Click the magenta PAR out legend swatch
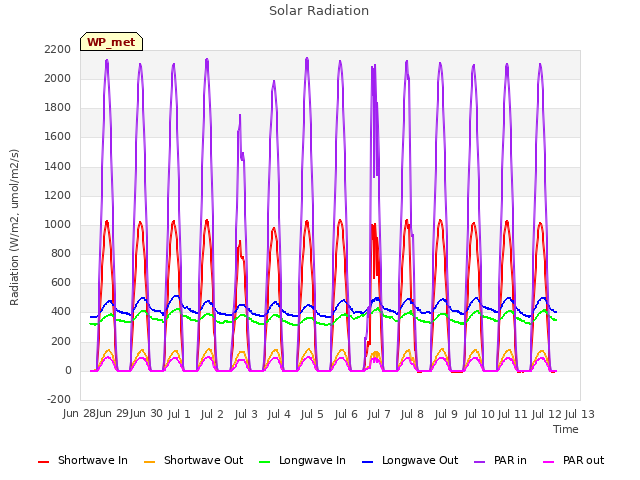 pos(549,462)
